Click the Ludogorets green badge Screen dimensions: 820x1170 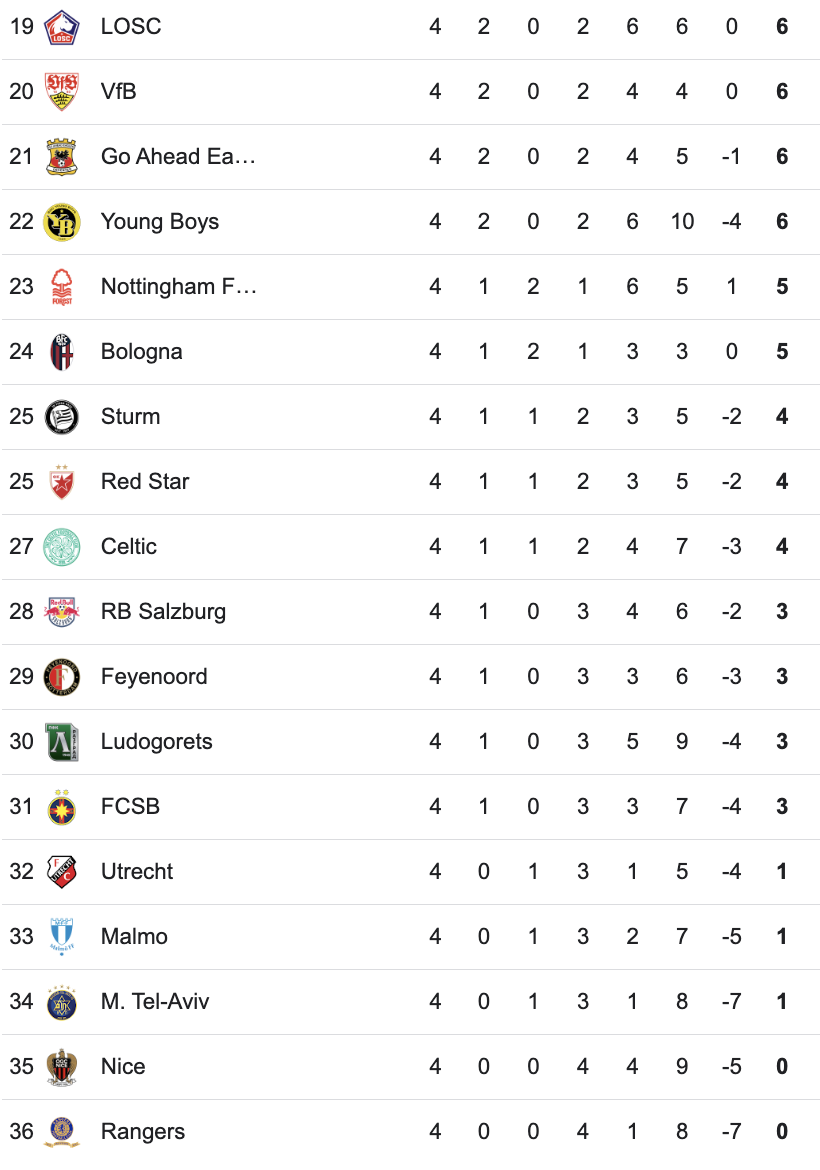click(62, 742)
